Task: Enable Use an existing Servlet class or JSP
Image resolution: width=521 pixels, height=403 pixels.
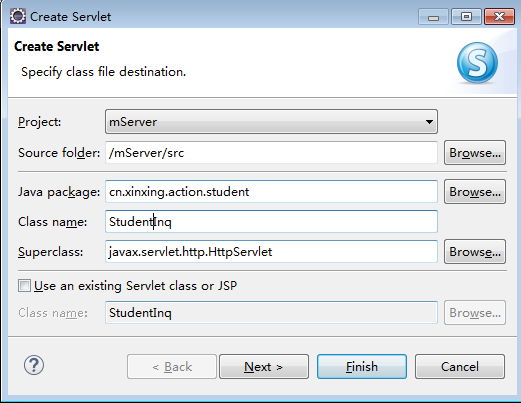Action: coord(24,286)
